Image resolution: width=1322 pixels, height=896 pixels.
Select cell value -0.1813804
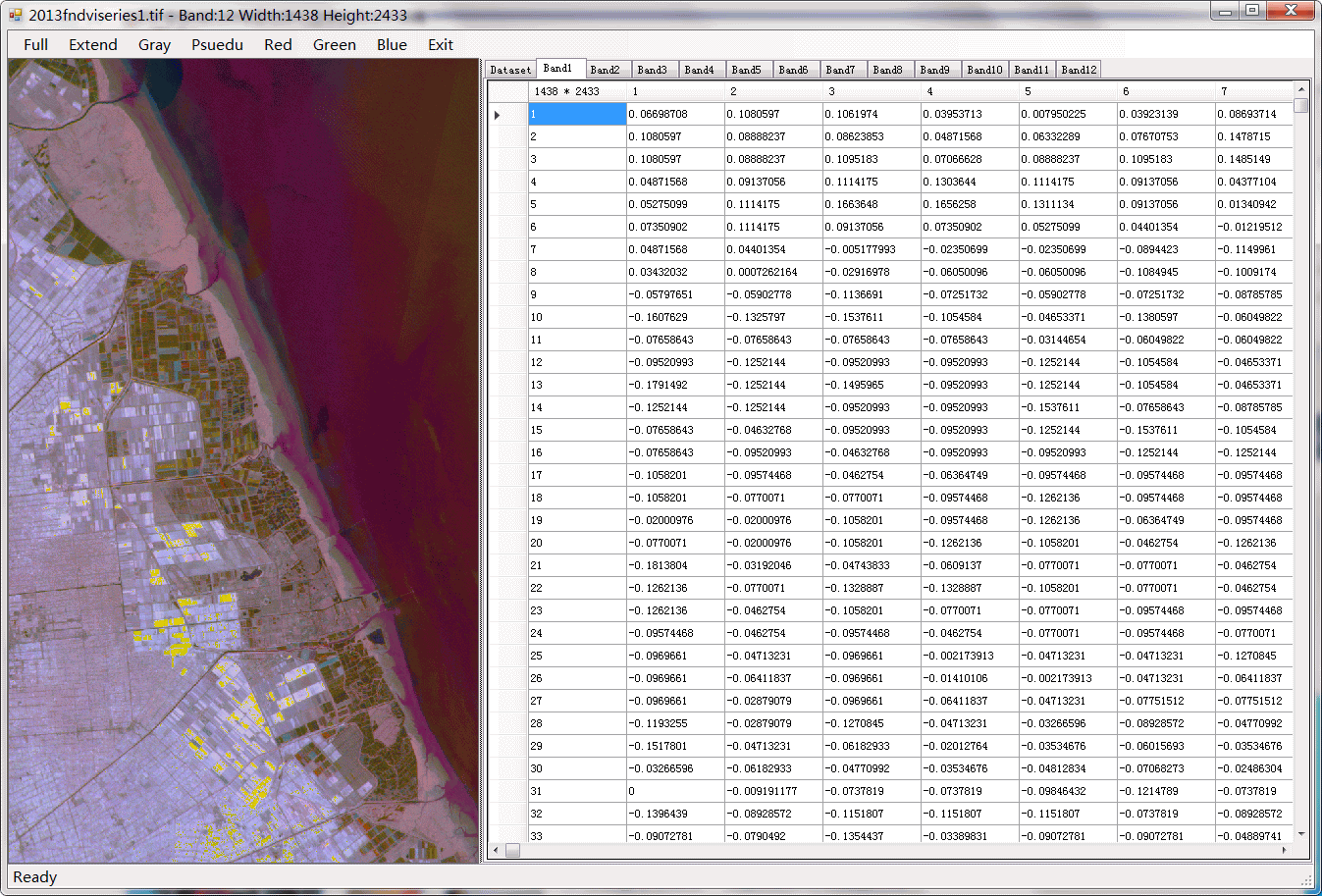[x=675, y=565]
